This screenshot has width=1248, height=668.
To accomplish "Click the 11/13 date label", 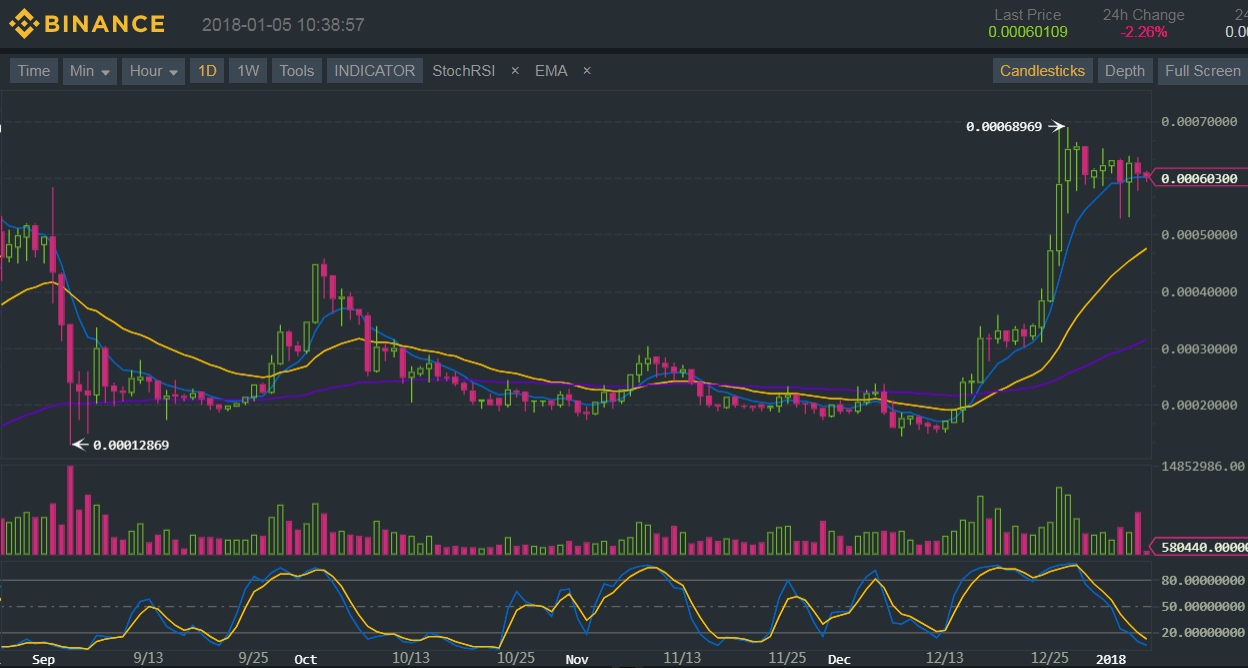I will 681,659.
